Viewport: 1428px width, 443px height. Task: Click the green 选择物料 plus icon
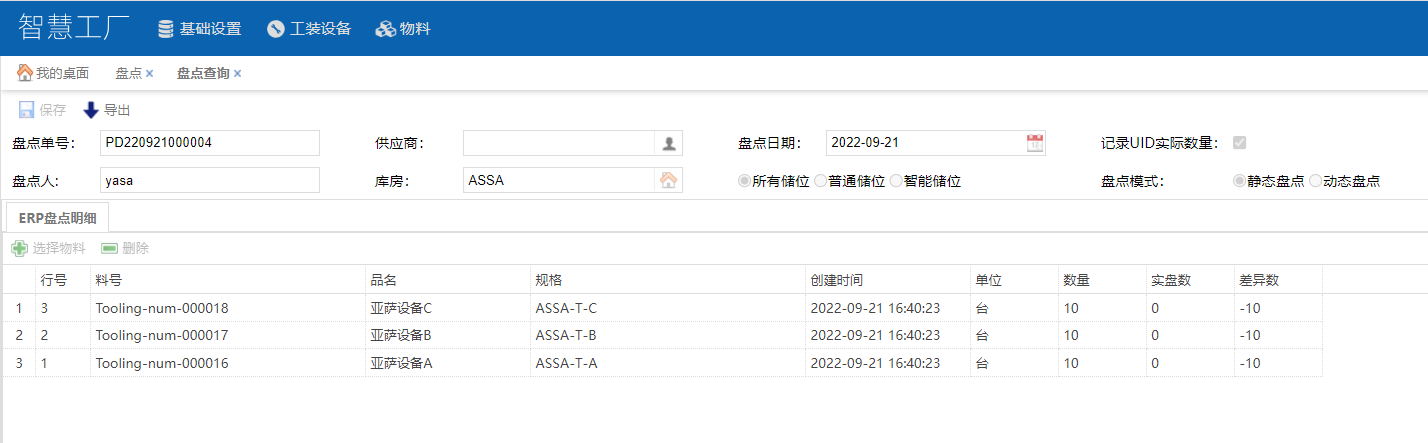pyautogui.click(x=19, y=248)
